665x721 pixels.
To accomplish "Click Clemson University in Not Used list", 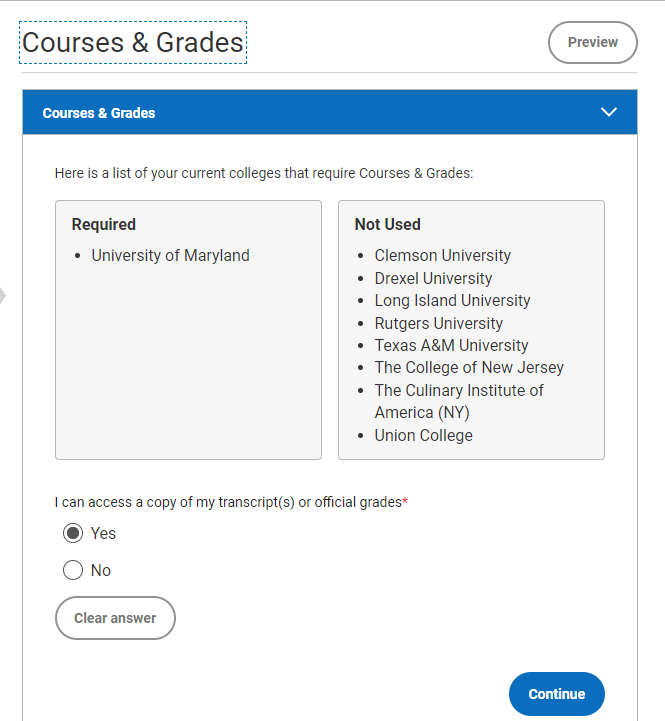I will click(442, 255).
